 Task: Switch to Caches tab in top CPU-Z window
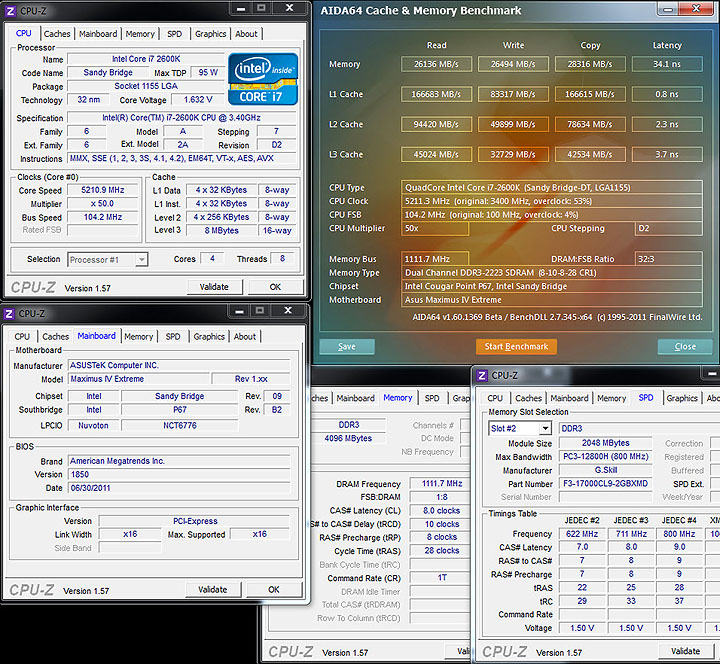(57, 34)
